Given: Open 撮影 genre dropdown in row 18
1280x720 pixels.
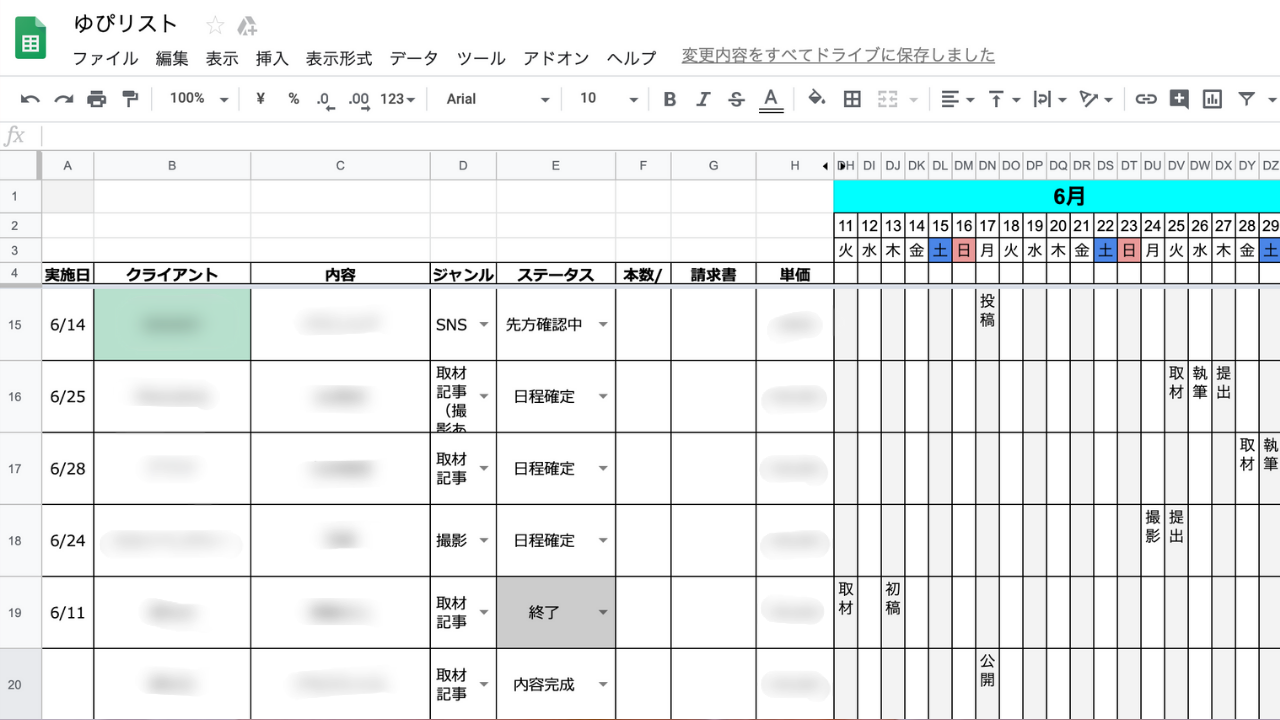Looking at the screenshot, I should pyautogui.click(x=484, y=541).
